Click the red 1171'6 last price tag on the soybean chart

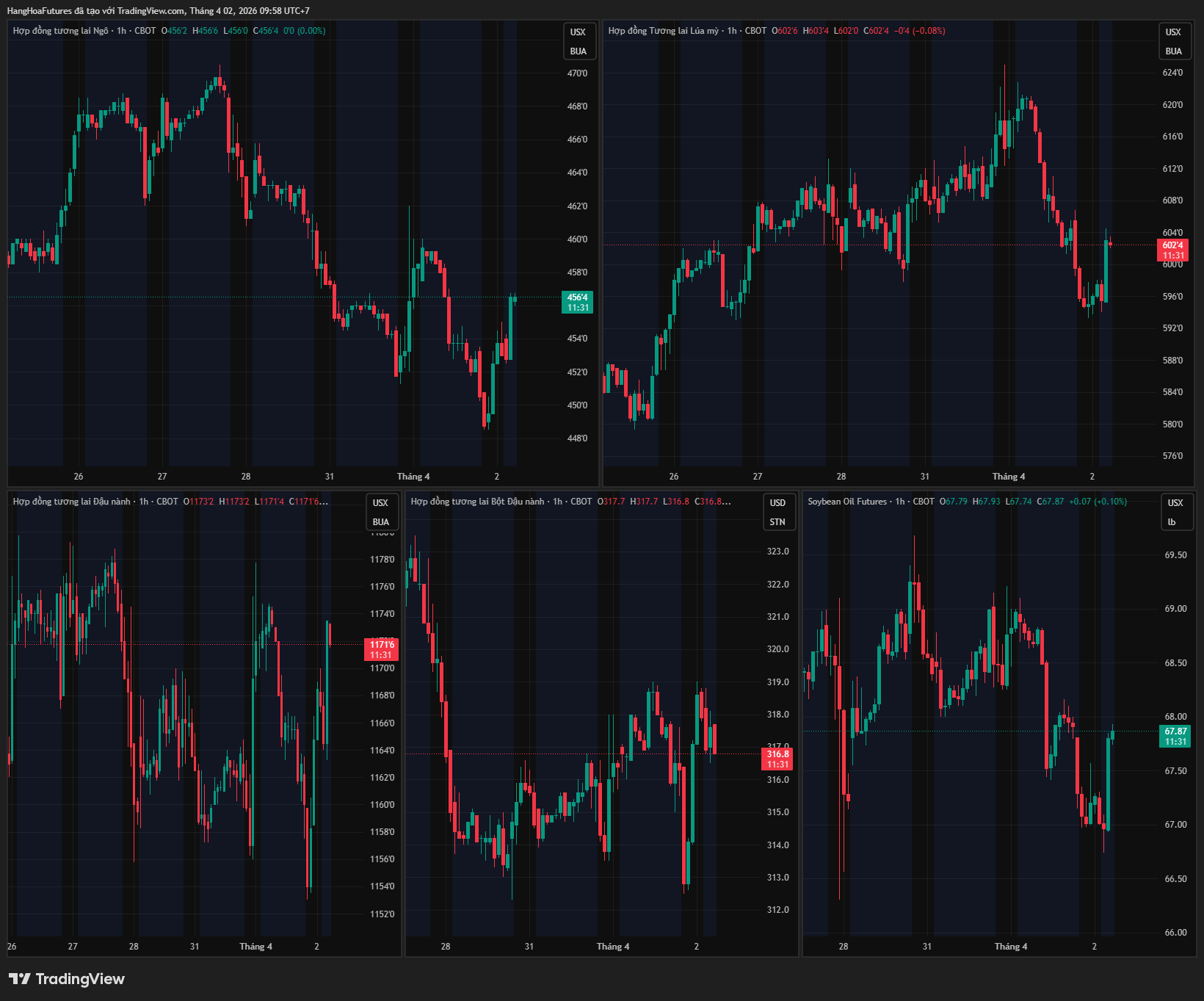[x=381, y=650]
